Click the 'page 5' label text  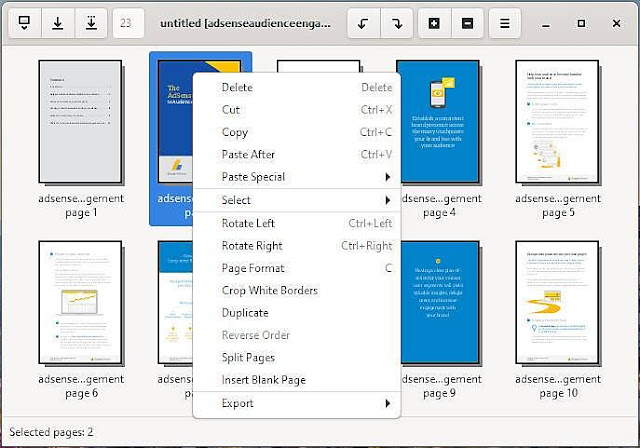click(x=558, y=213)
